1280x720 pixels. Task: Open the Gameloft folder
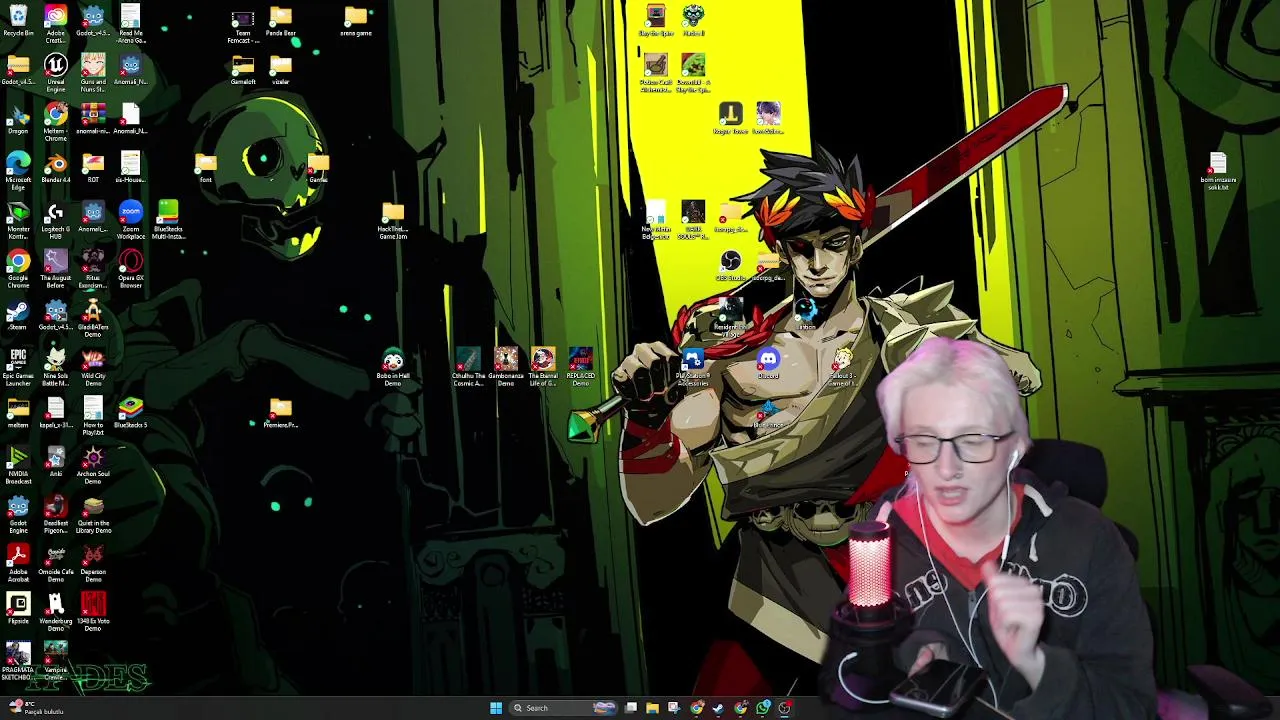coord(243,69)
